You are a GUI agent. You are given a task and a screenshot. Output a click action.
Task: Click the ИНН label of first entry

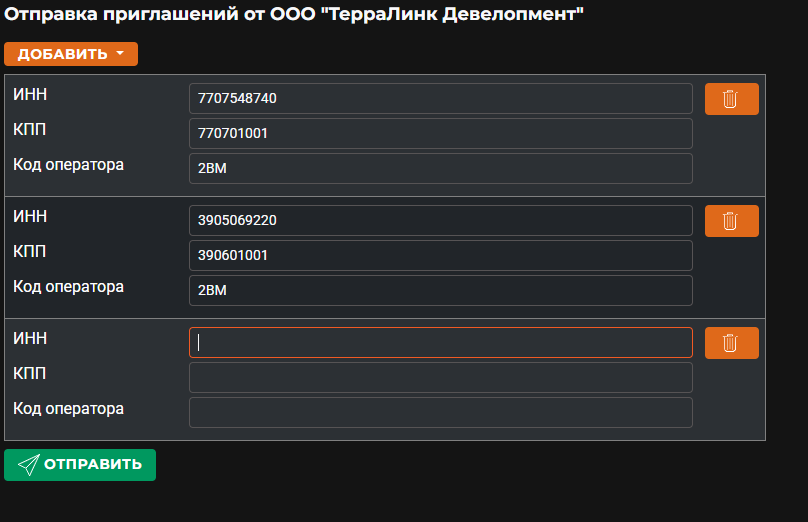(30, 94)
